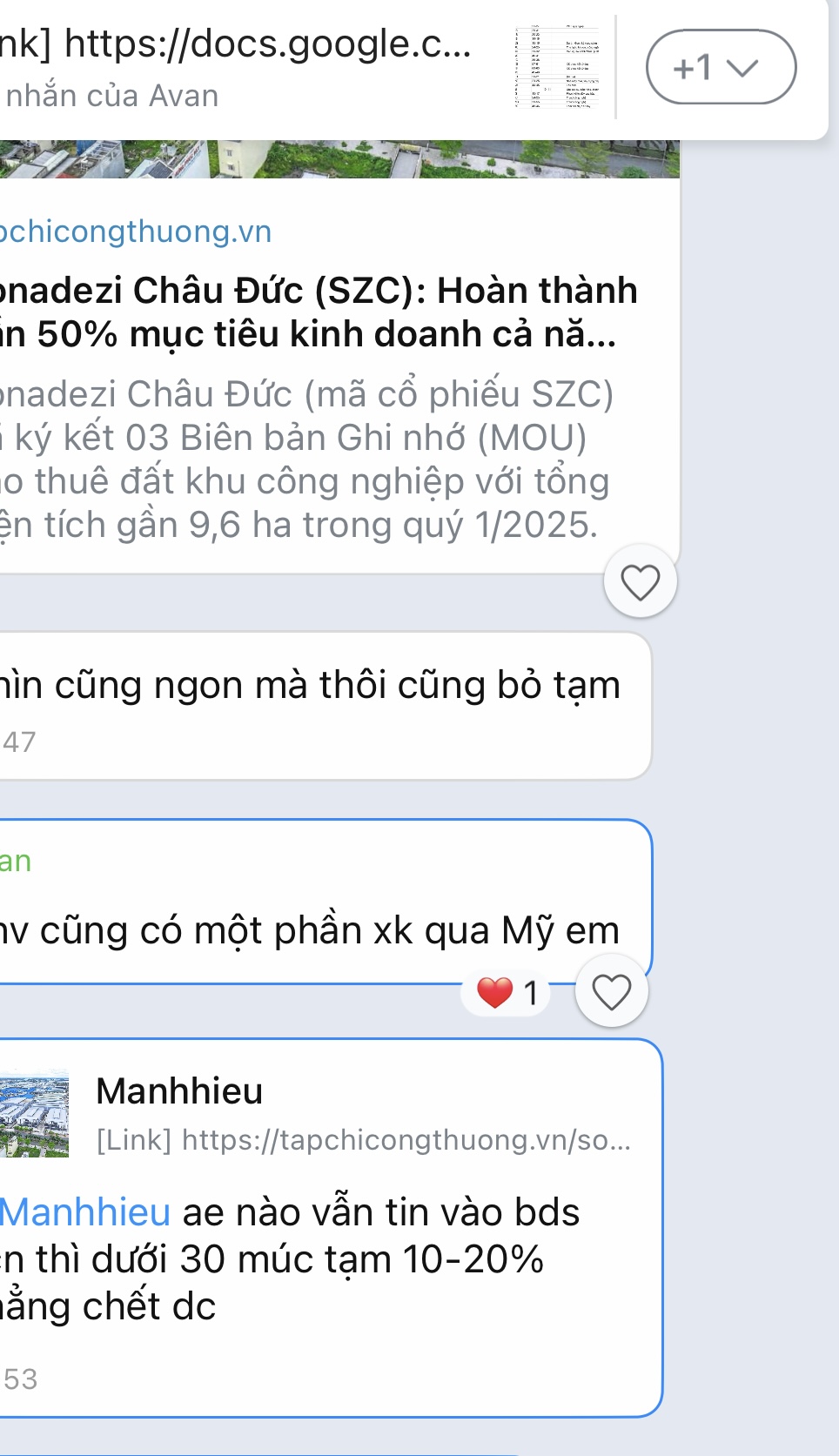
Task: Open tapchicongthuong.vn source link
Action: pyautogui.click(x=136, y=231)
